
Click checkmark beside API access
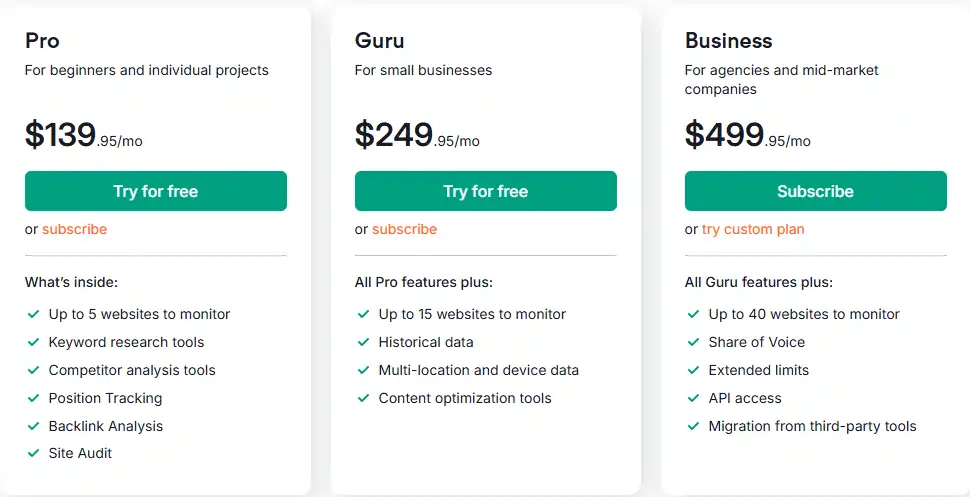(693, 398)
